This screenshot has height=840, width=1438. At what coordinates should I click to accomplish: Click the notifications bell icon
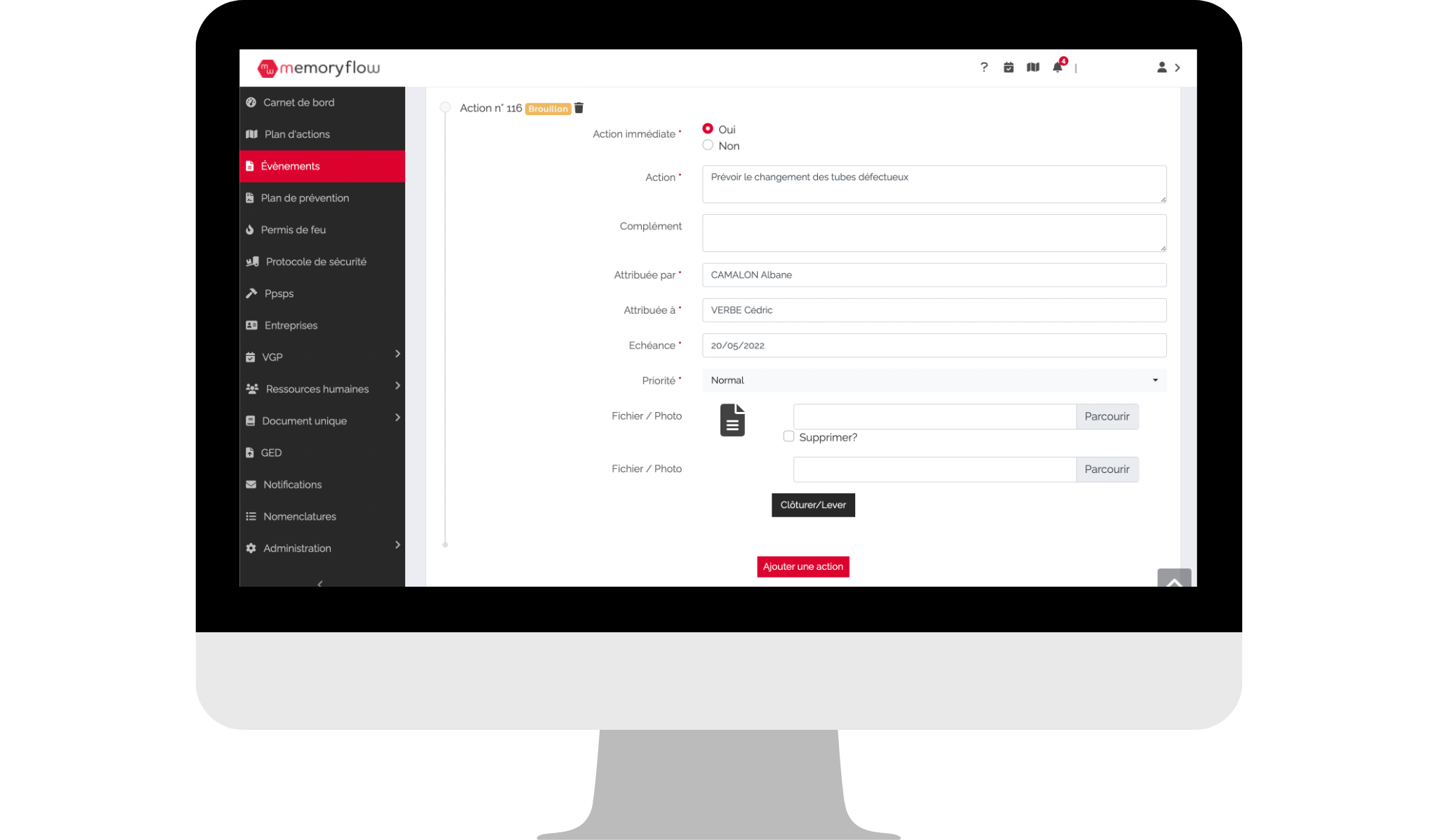pyautogui.click(x=1057, y=67)
